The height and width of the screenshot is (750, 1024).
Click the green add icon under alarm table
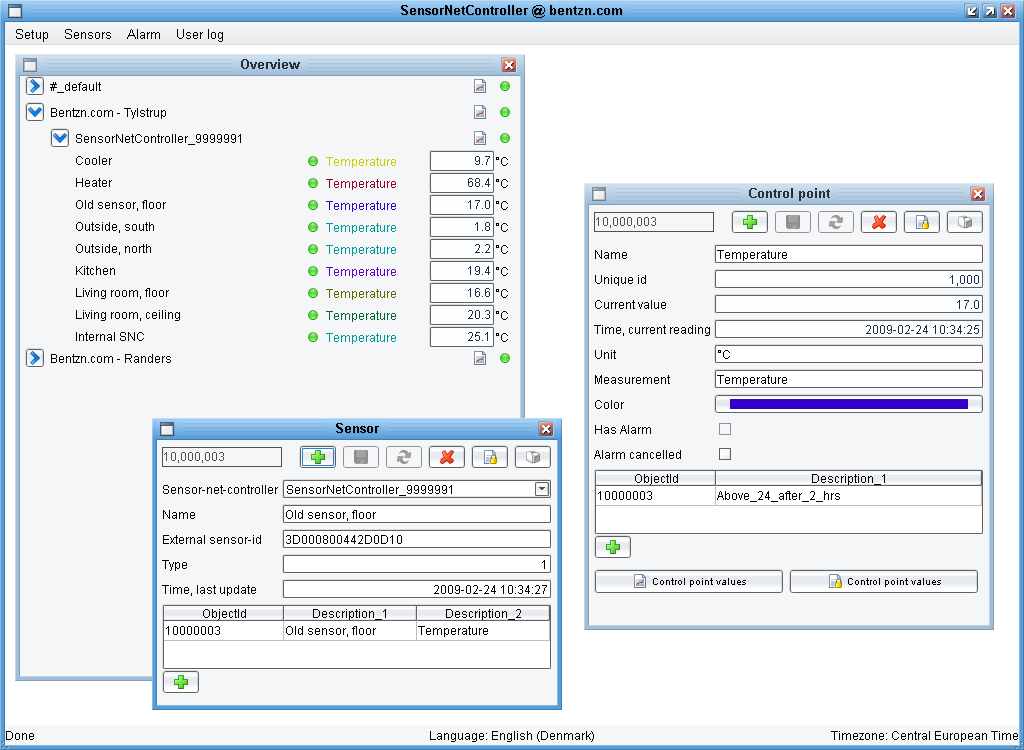[x=613, y=547]
